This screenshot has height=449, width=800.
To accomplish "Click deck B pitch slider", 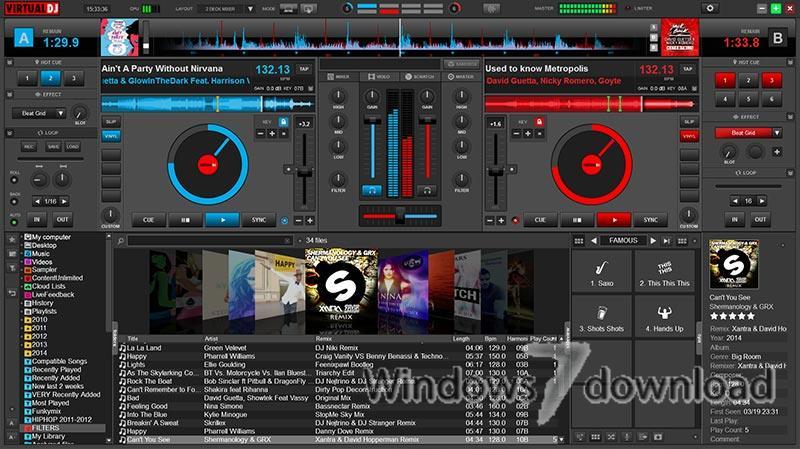I will coord(496,169).
